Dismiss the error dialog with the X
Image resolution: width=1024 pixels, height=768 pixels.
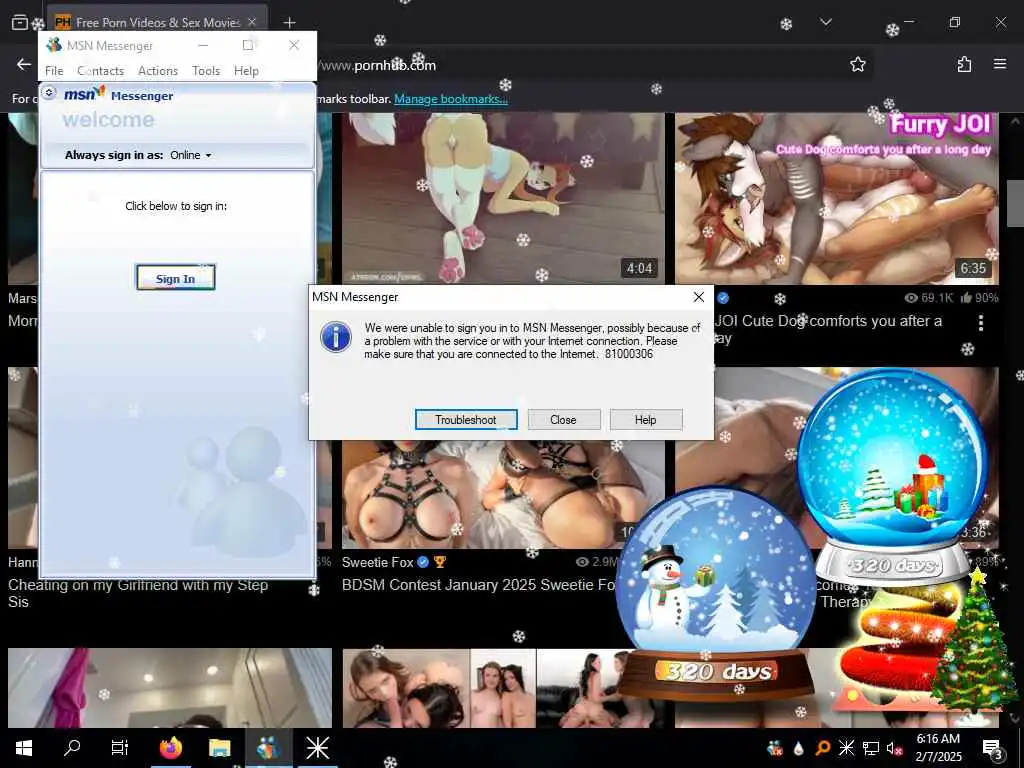point(699,297)
